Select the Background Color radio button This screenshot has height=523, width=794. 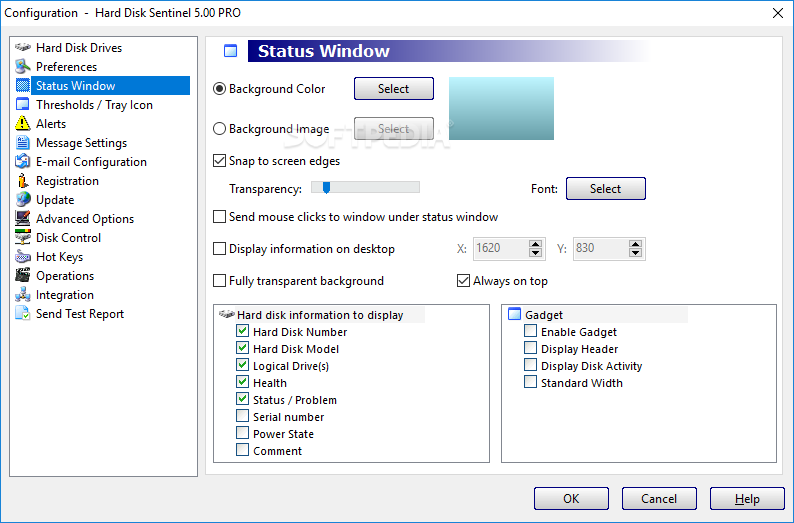(219, 89)
